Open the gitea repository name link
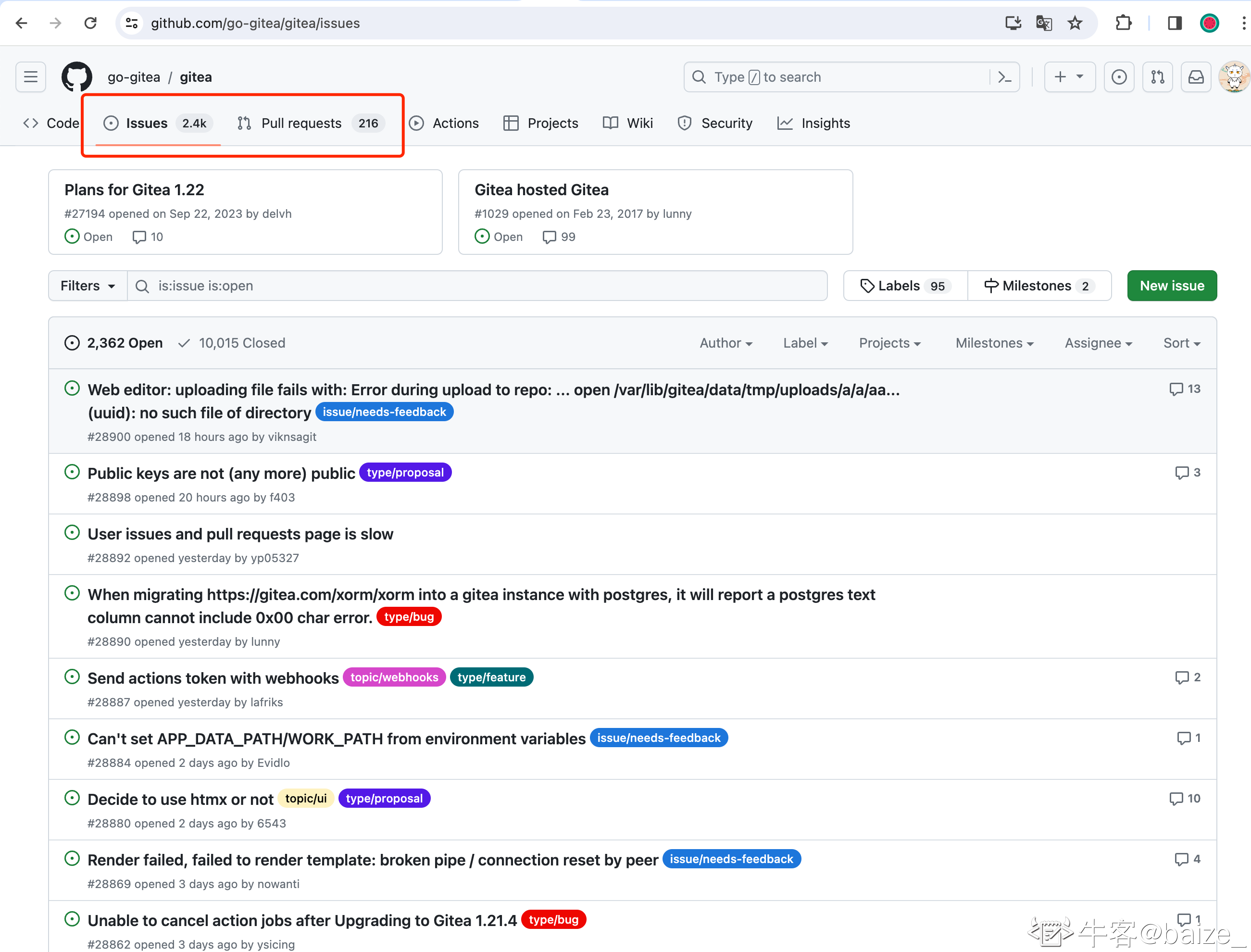Image resolution: width=1251 pixels, height=952 pixels. [196, 77]
